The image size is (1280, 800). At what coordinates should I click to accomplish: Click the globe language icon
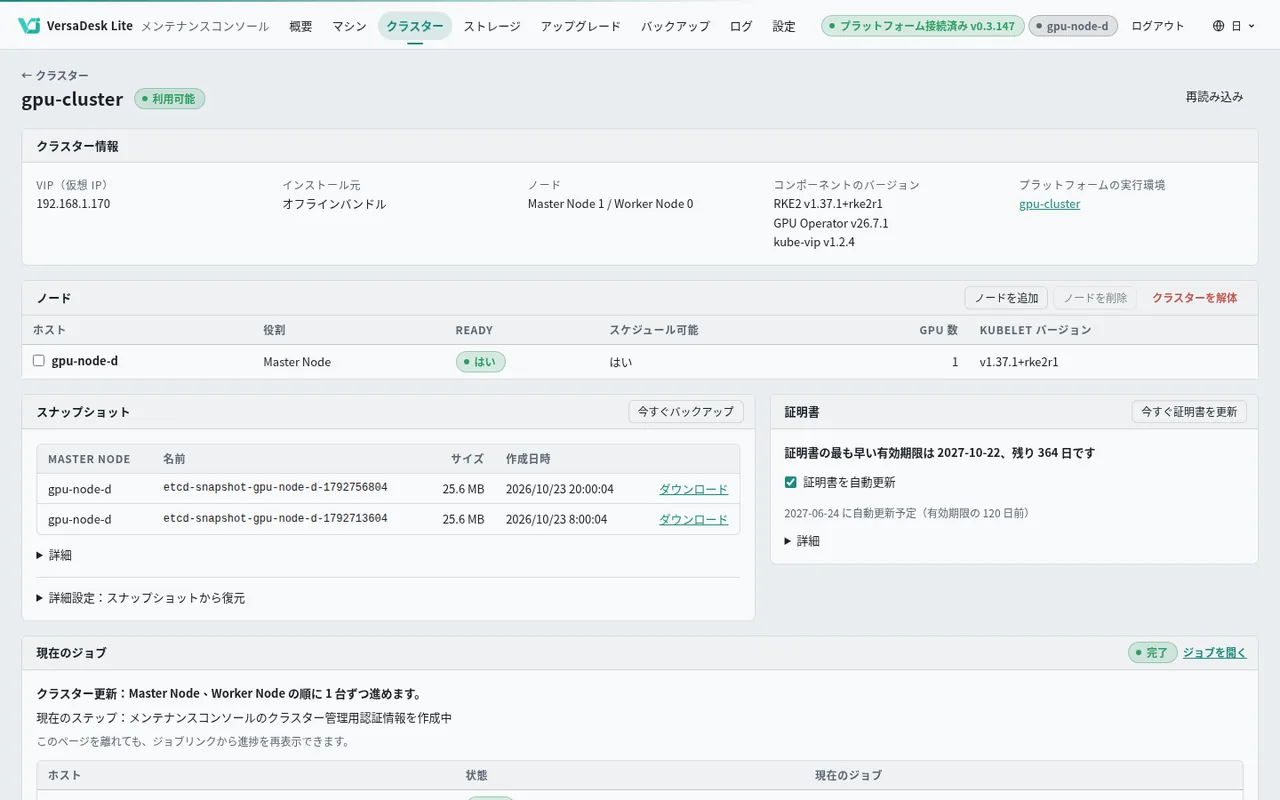click(x=1218, y=26)
